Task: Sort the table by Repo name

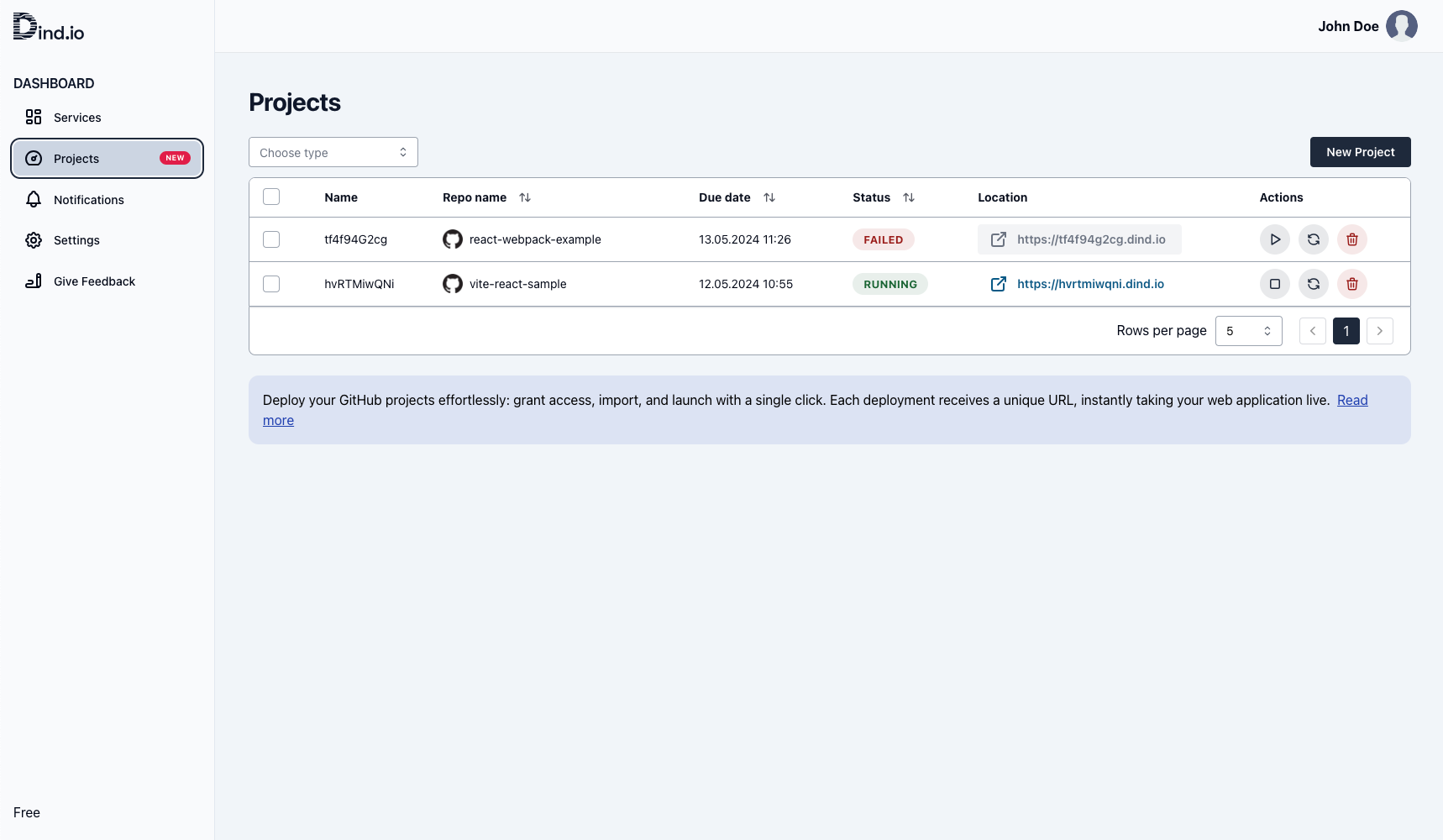Action: (525, 197)
